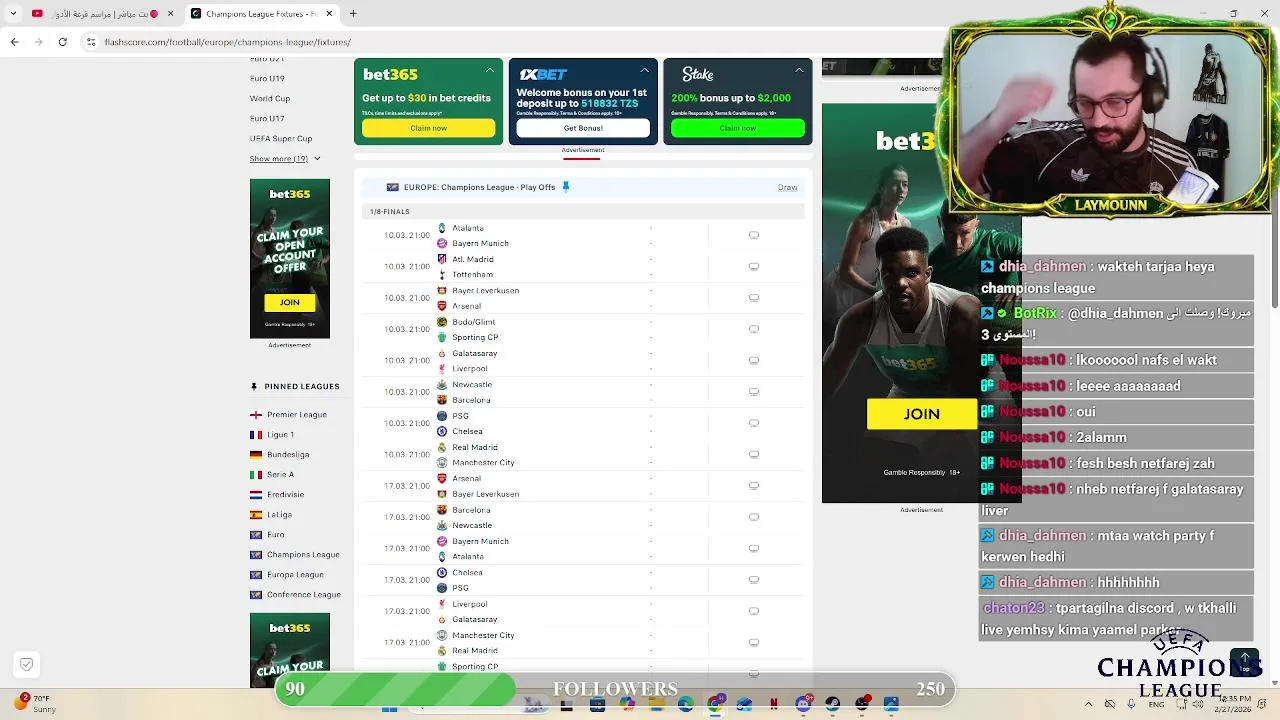Click TV icon for 17.03 Bayern Munich vs Atalanta
This screenshot has height=720, width=1280.
[x=754, y=549]
